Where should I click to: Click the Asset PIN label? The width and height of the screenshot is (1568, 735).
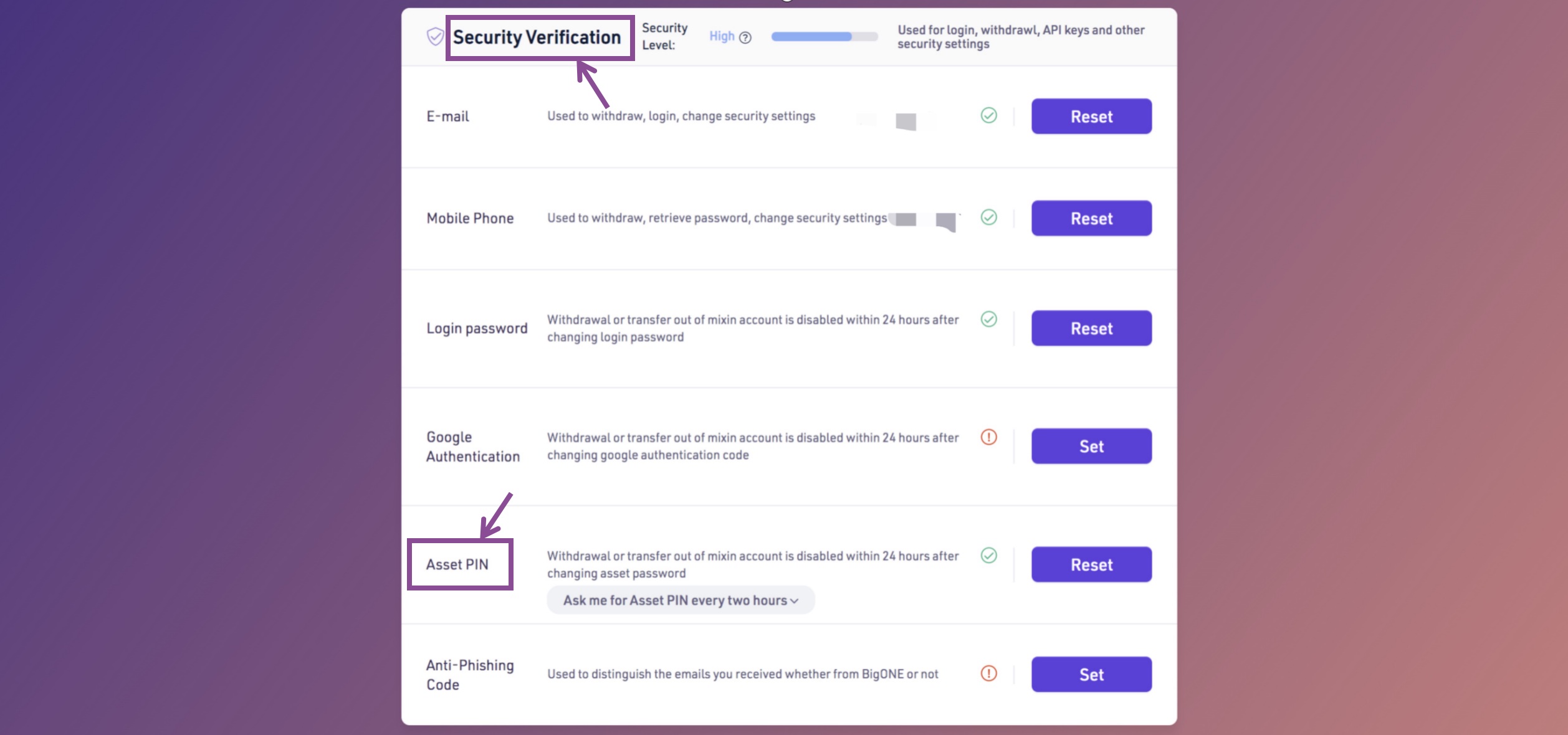coord(457,564)
